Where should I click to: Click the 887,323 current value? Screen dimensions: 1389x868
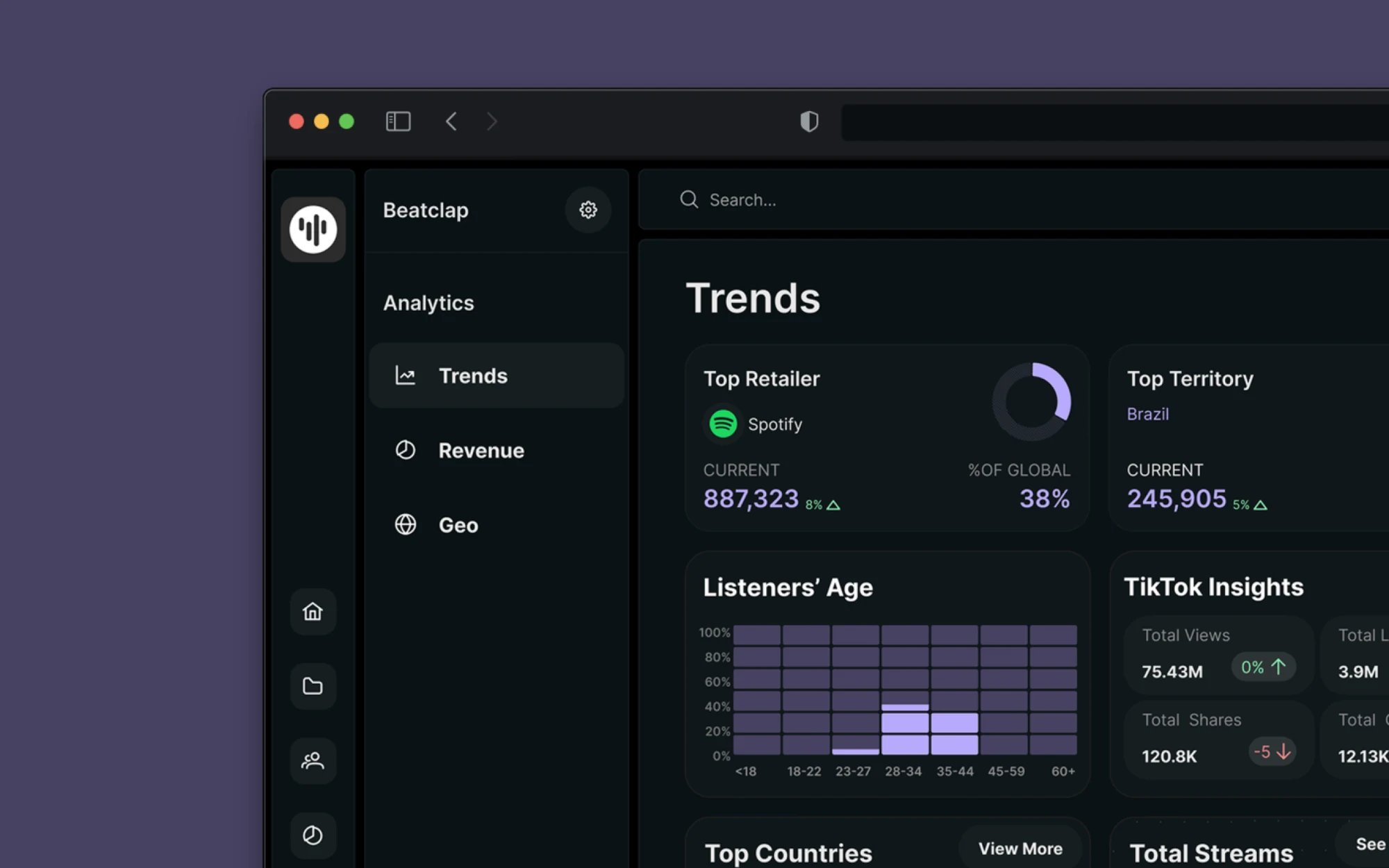tap(751, 499)
